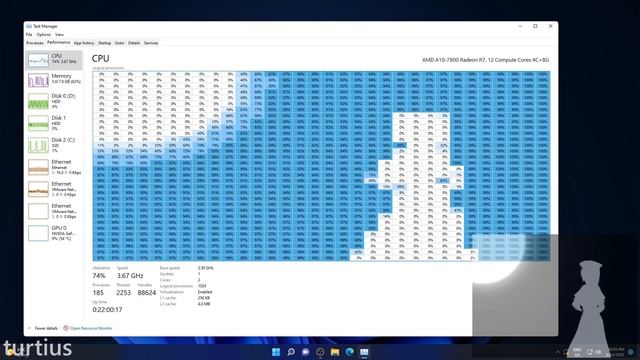The image size is (640, 360).
Task: Click the ENG language indicator in tray
Action: tap(577, 352)
